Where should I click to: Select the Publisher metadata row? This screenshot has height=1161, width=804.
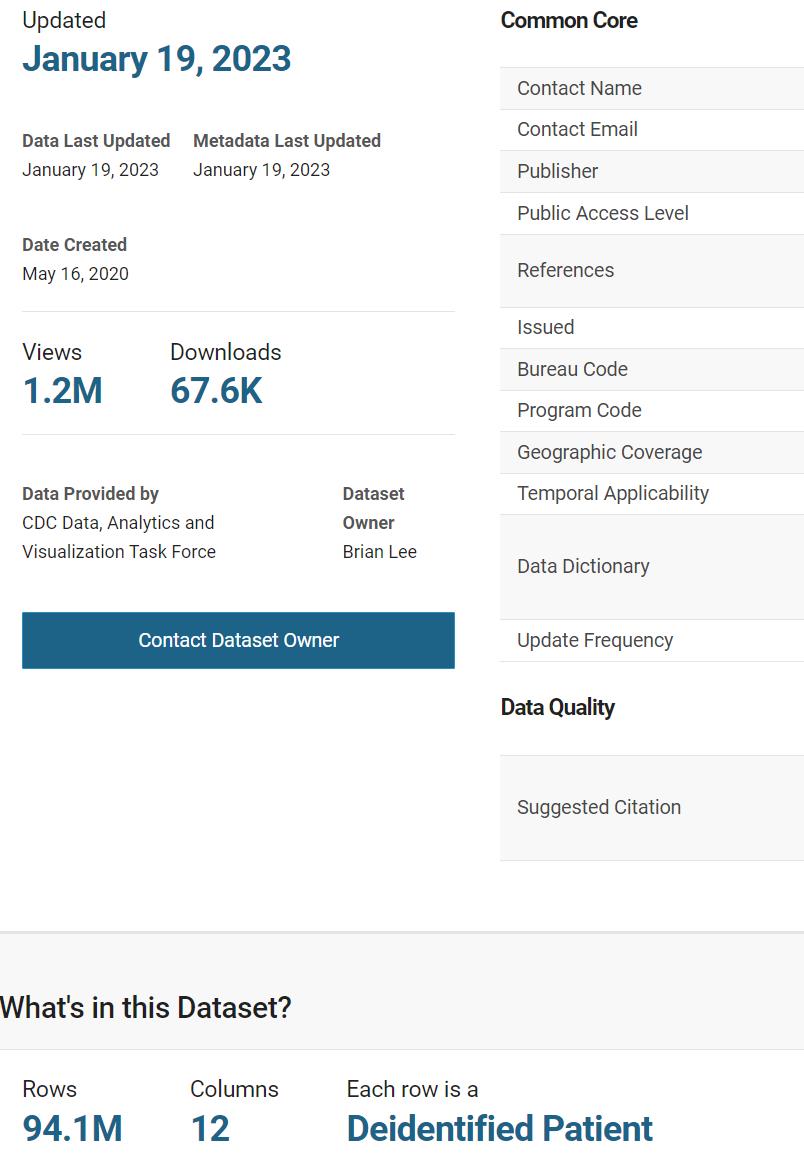point(557,171)
